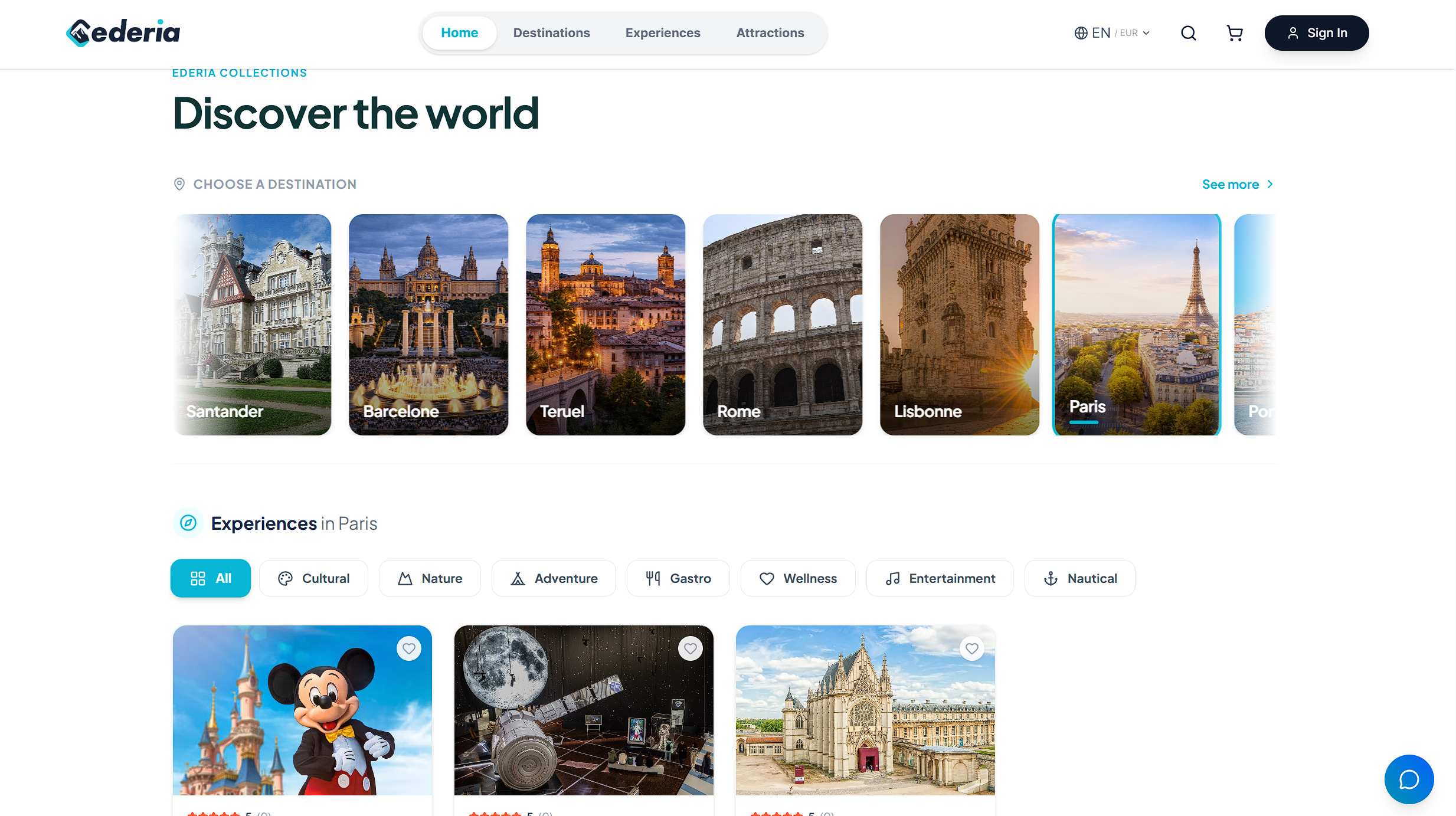Viewport: 1456px width, 816px height.
Task: Click the Ederia logo
Action: [x=123, y=32]
